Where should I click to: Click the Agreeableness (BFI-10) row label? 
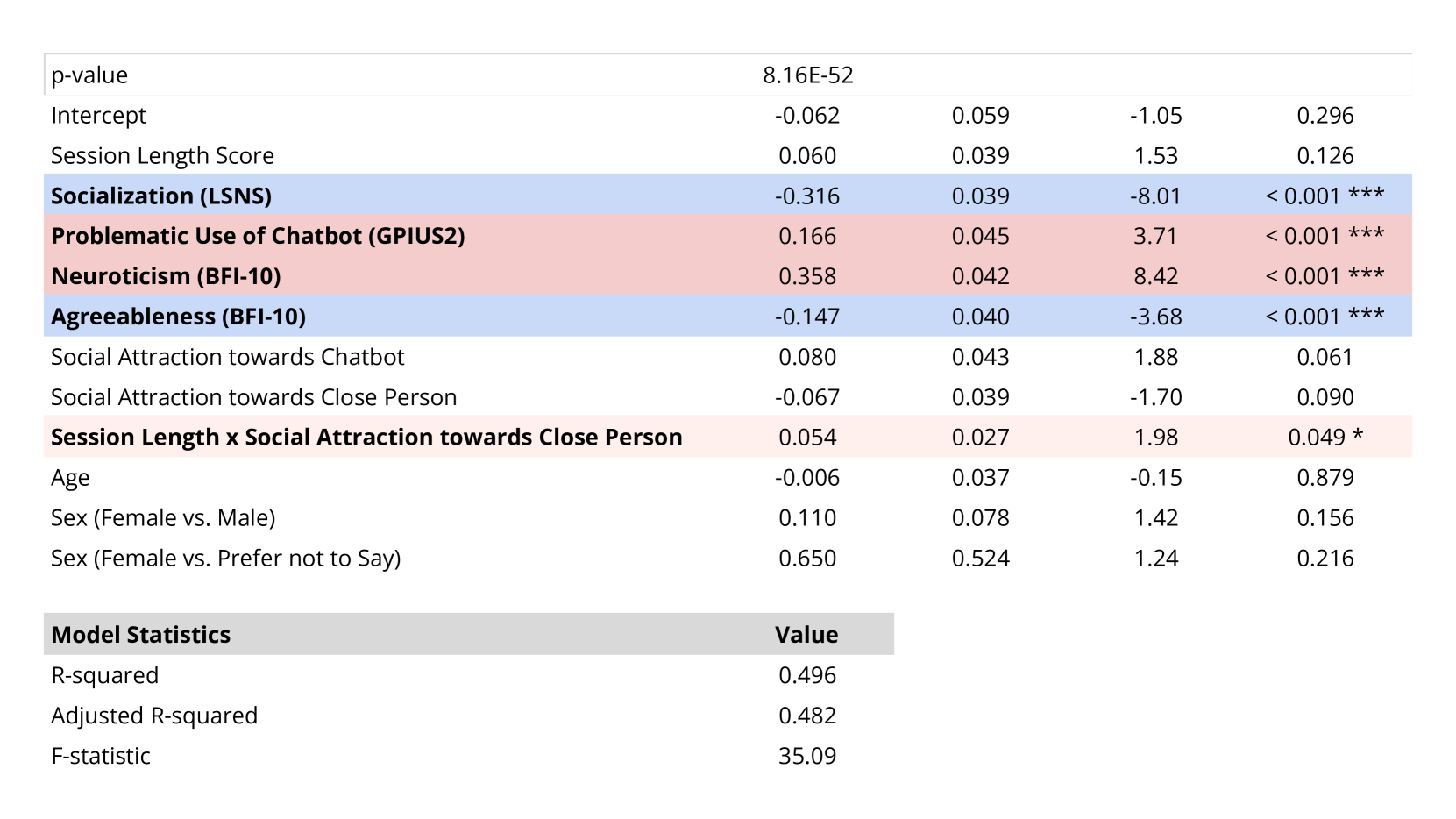(x=178, y=317)
